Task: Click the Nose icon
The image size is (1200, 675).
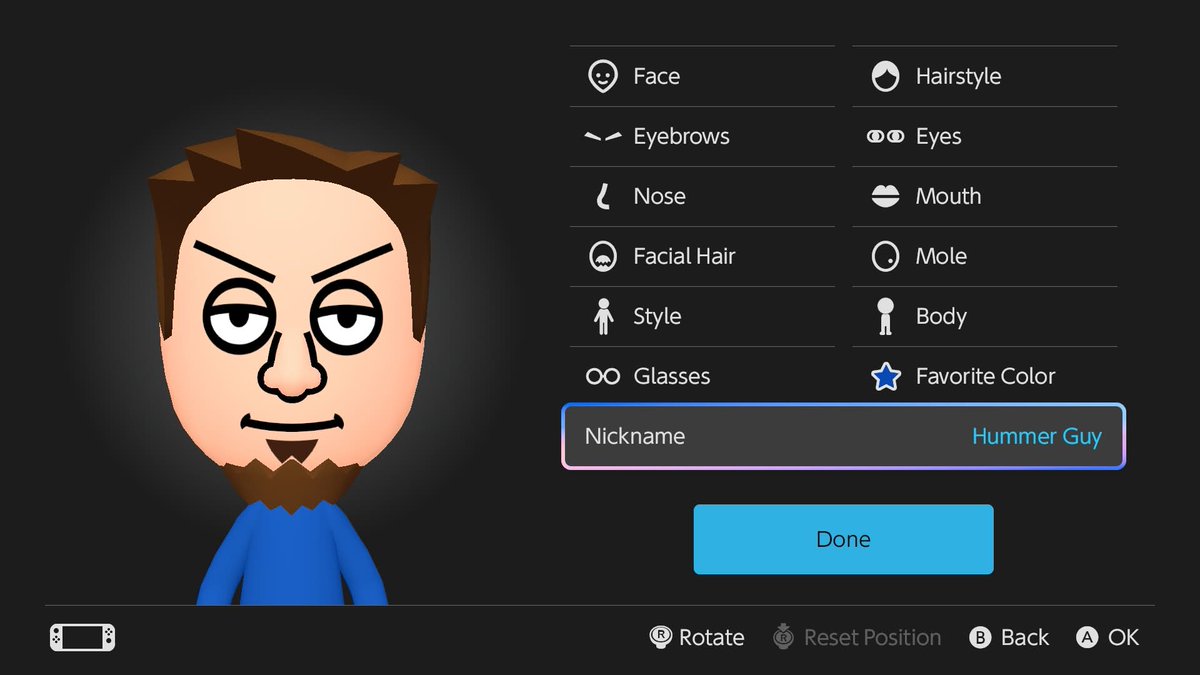Action: pos(602,196)
